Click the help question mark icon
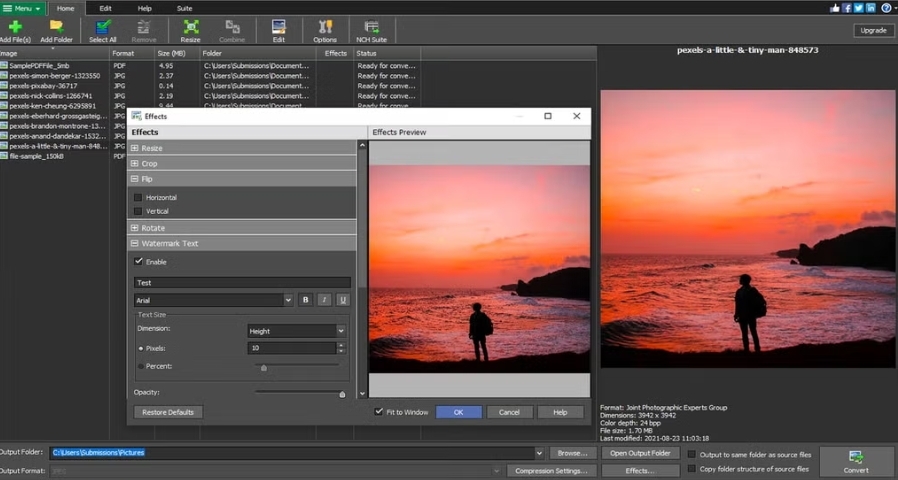This screenshot has width=898, height=480. click(x=887, y=8)
